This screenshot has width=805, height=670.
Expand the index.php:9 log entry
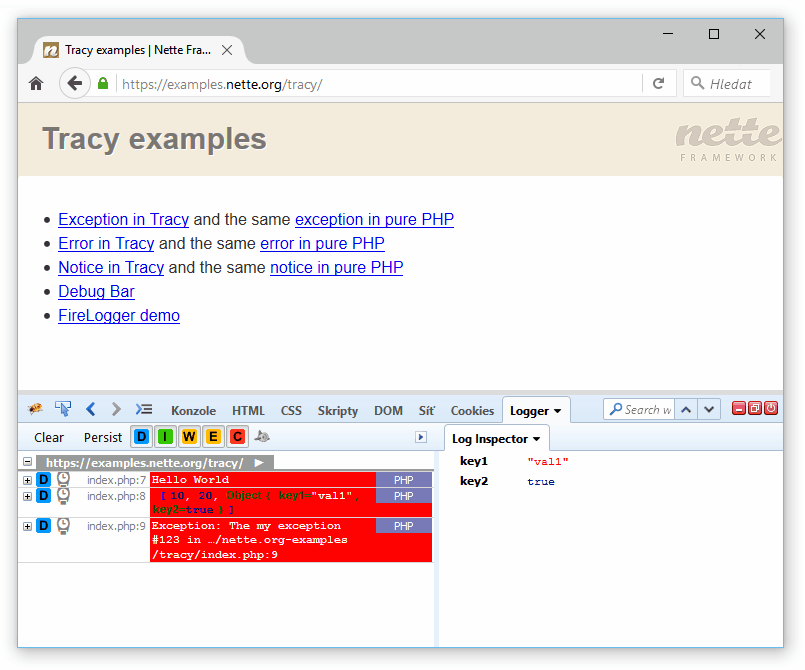coord(28,527)
